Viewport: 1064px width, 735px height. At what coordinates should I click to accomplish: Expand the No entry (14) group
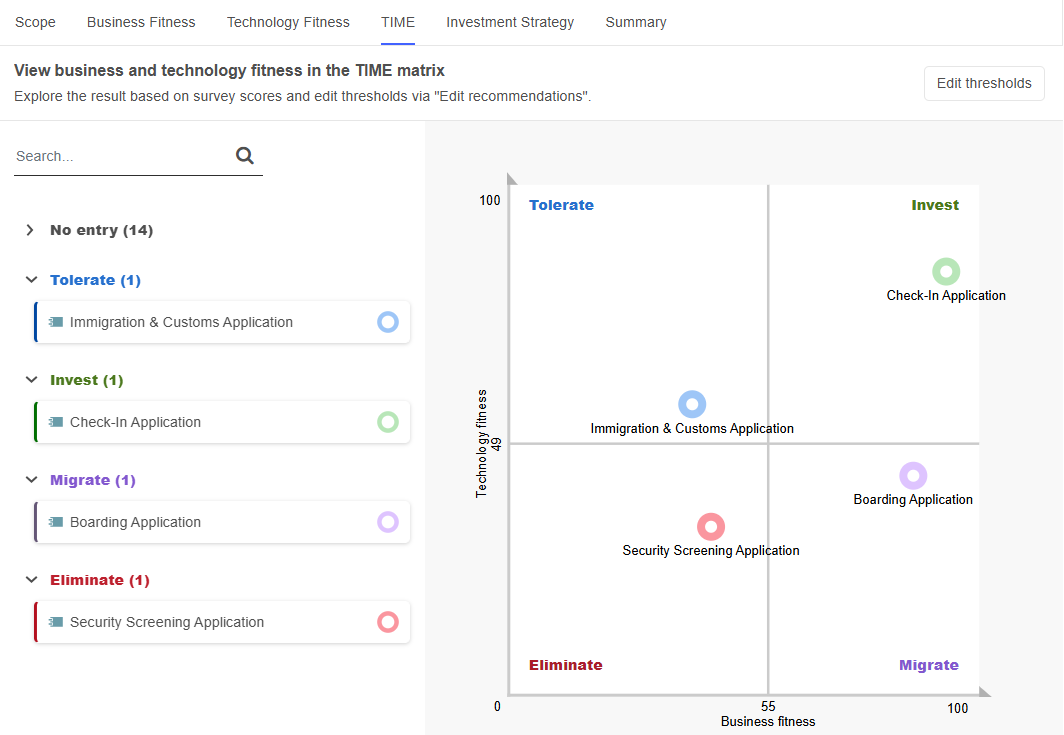30,230
